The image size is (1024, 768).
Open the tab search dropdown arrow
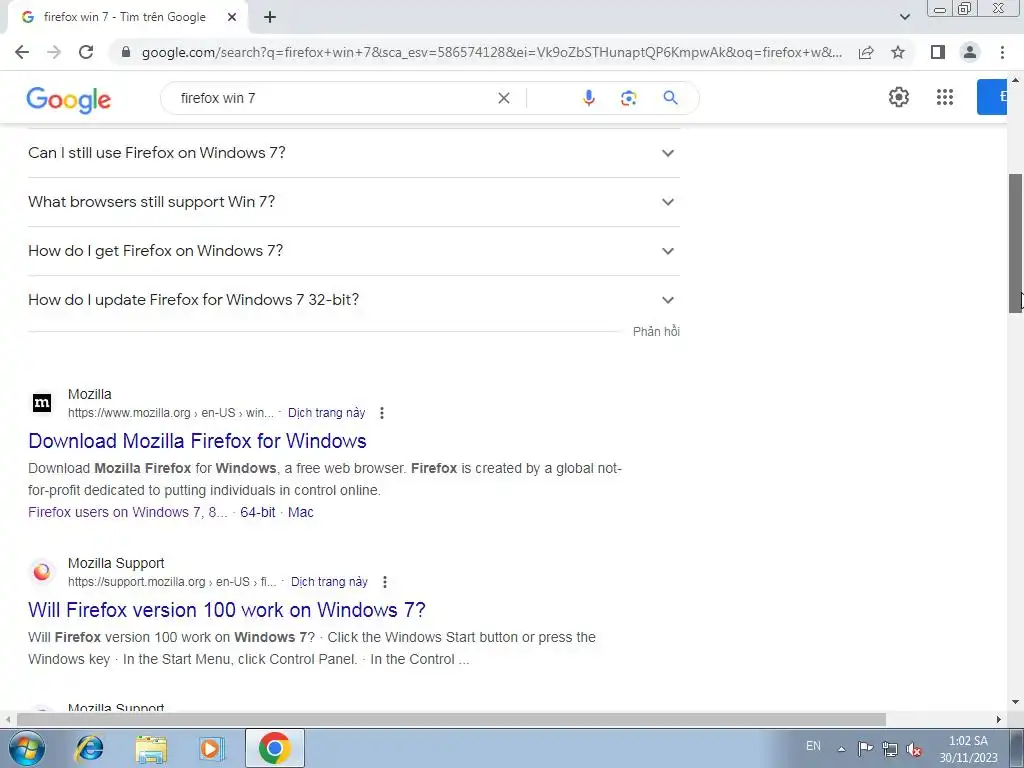(904, 17)
